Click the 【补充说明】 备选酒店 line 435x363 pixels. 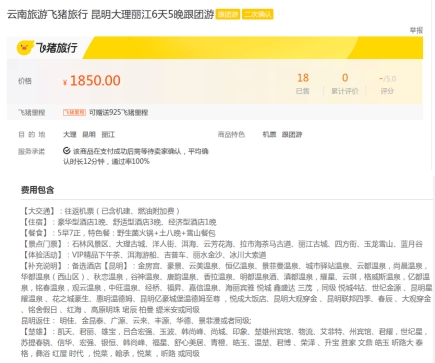[x=224, y=266]
